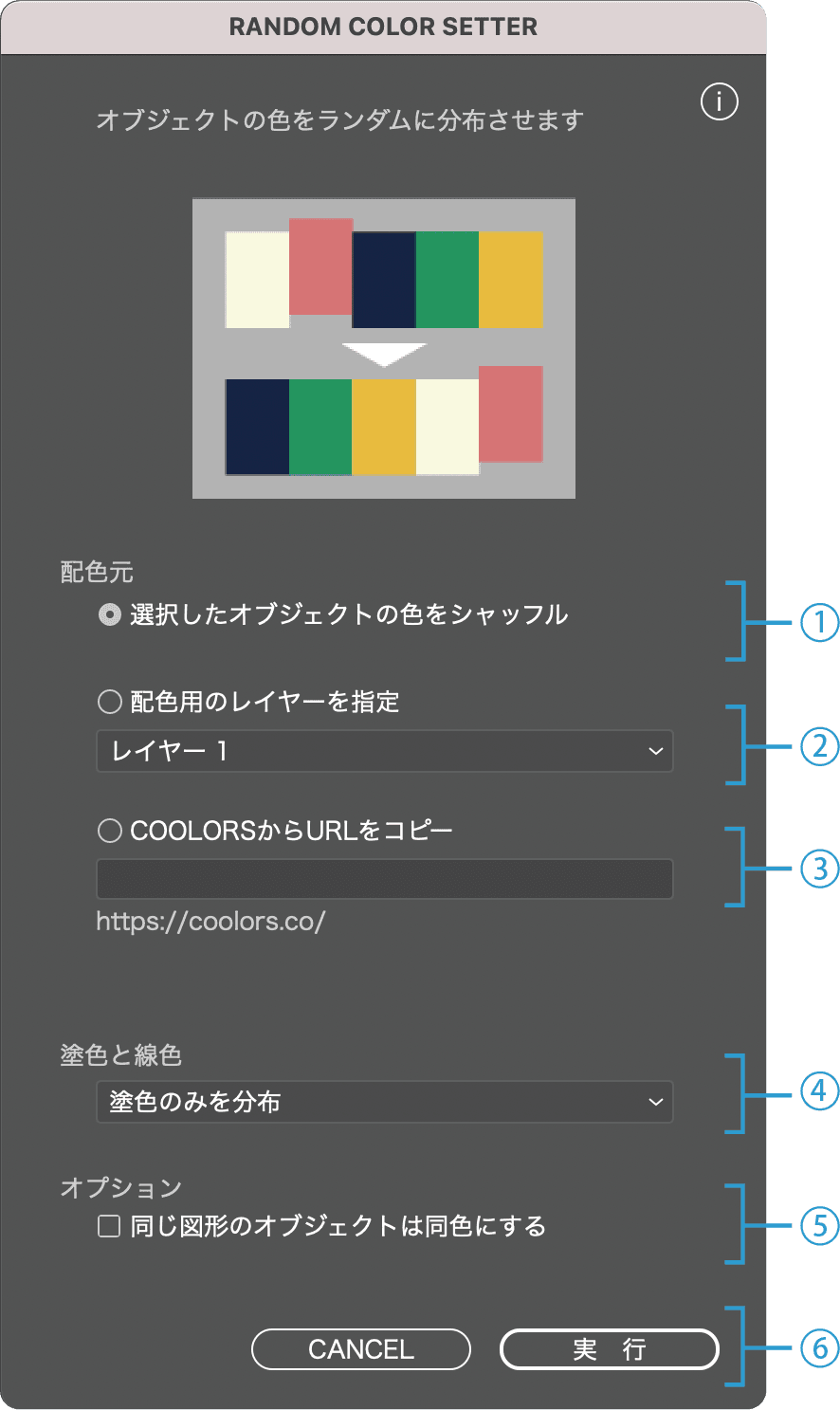Click the cream swatch in the preview image
This screenshot has height=1410, width=840.
[x=257, y=280]
